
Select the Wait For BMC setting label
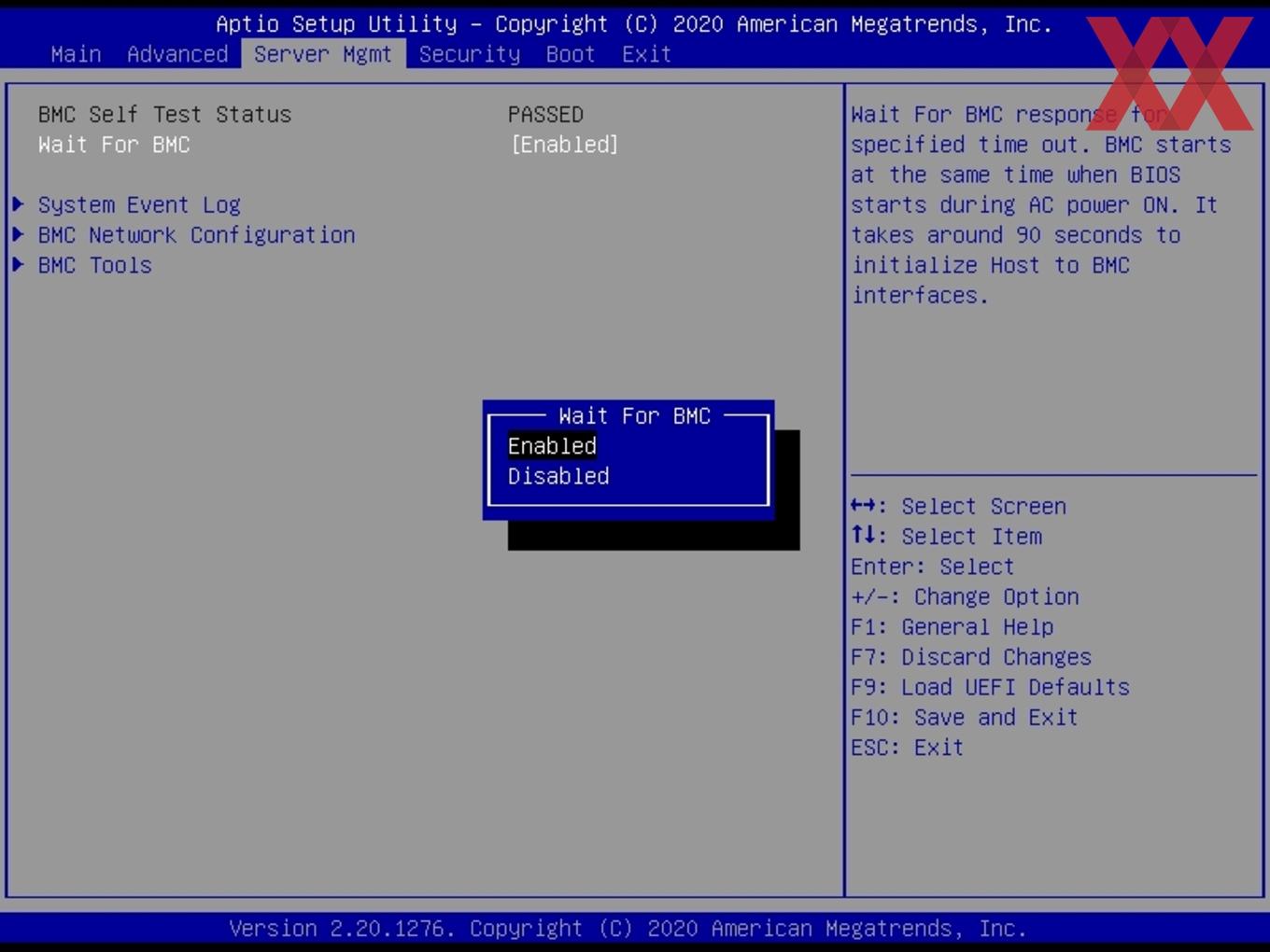[x=114, y=145]
